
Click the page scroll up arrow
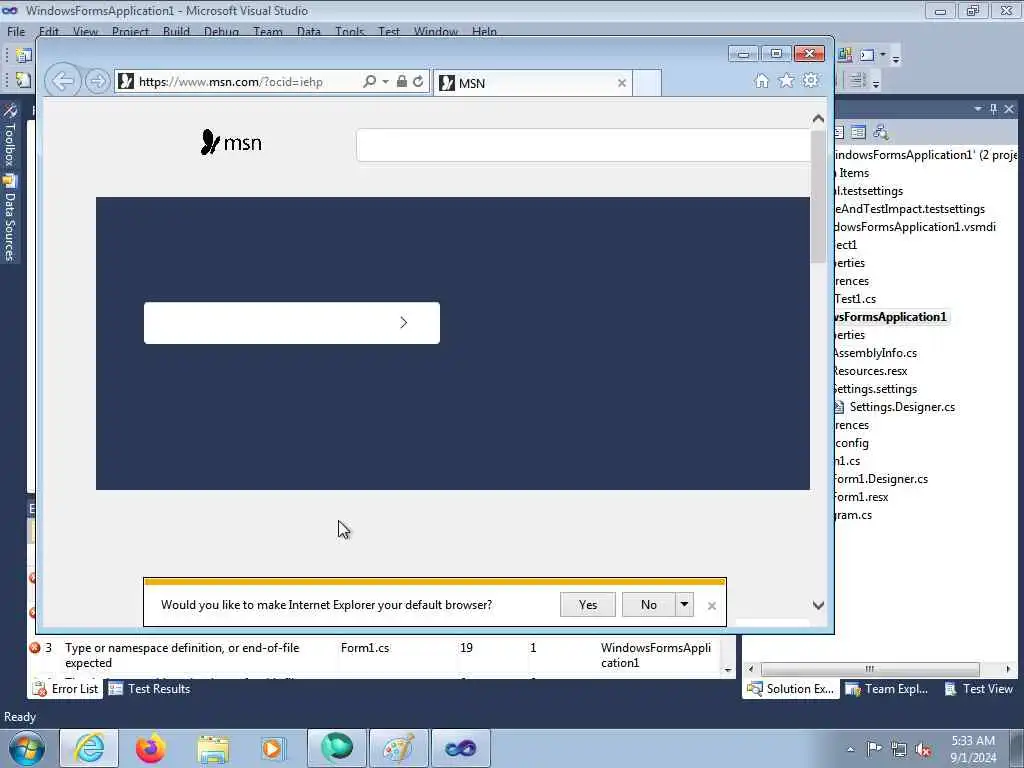pos(818,119)
